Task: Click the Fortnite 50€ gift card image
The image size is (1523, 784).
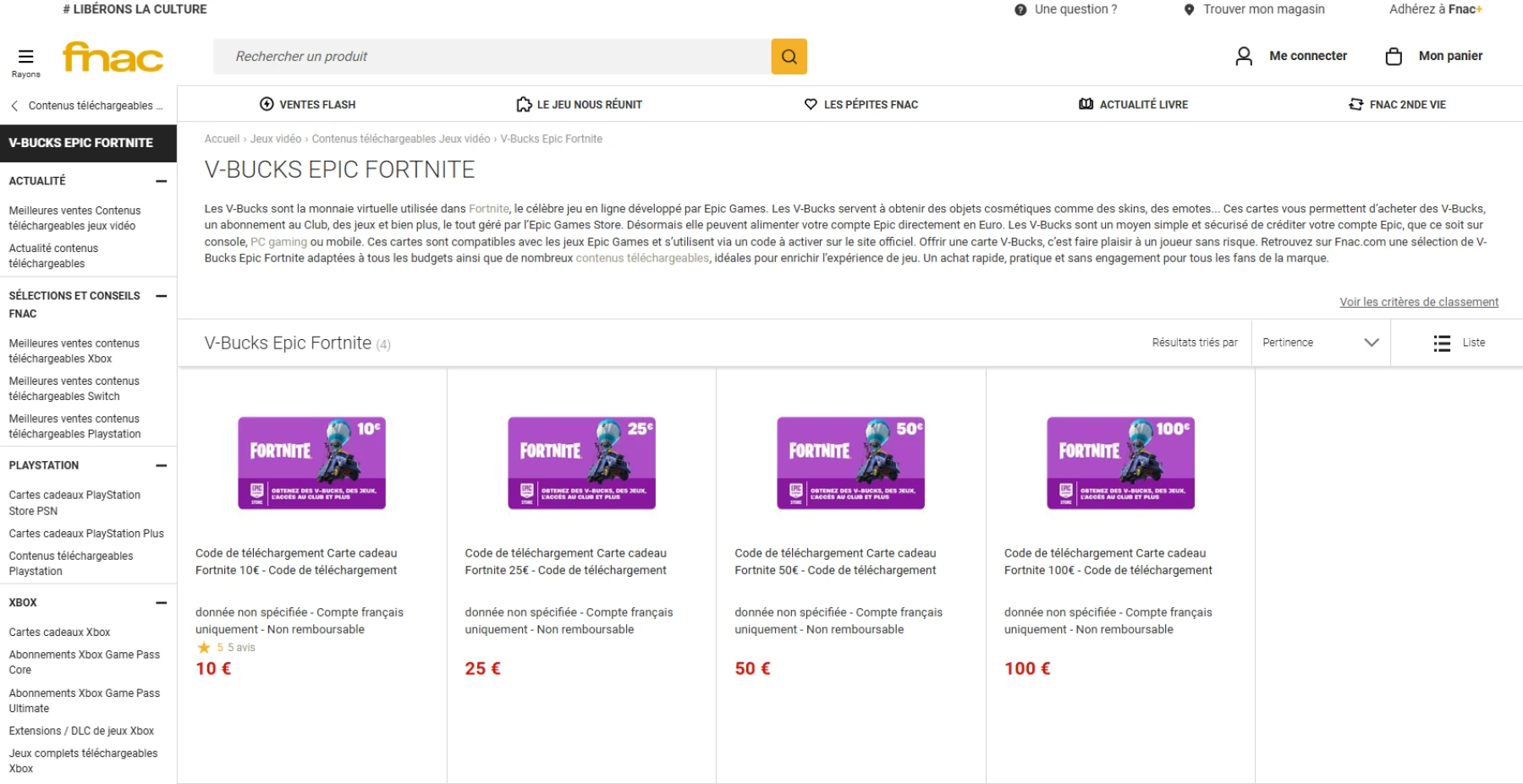Action: tap(850, 463)
